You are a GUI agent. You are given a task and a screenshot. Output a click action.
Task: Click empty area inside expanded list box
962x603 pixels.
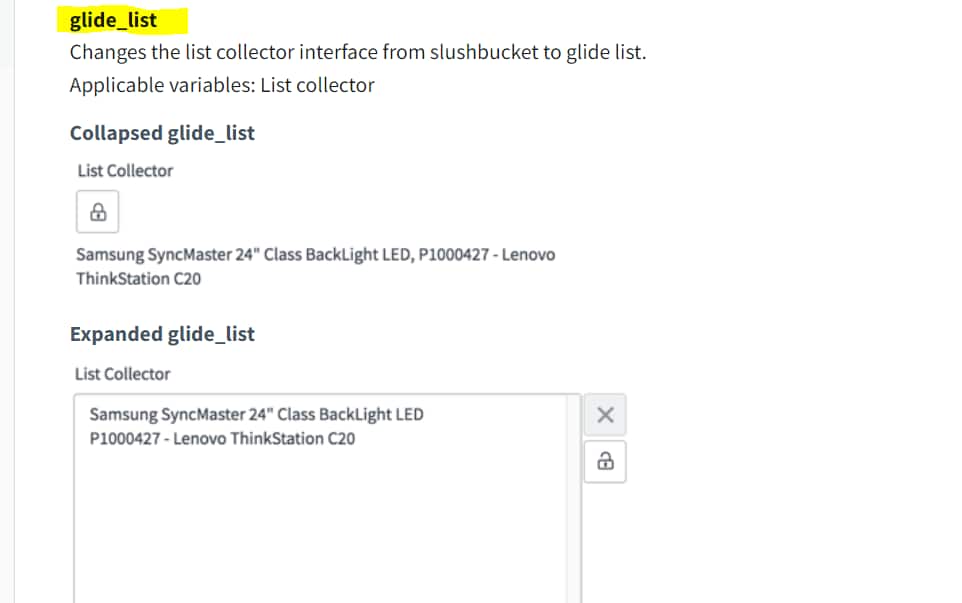click(320, 528)
